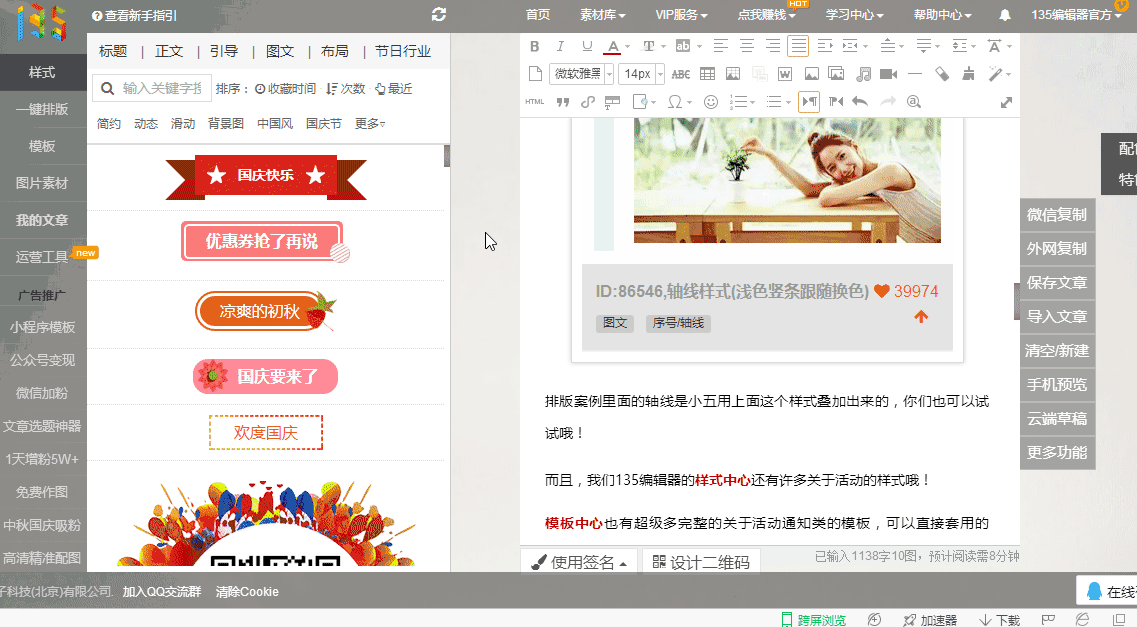Click the style keyword search field

(161, 89)
